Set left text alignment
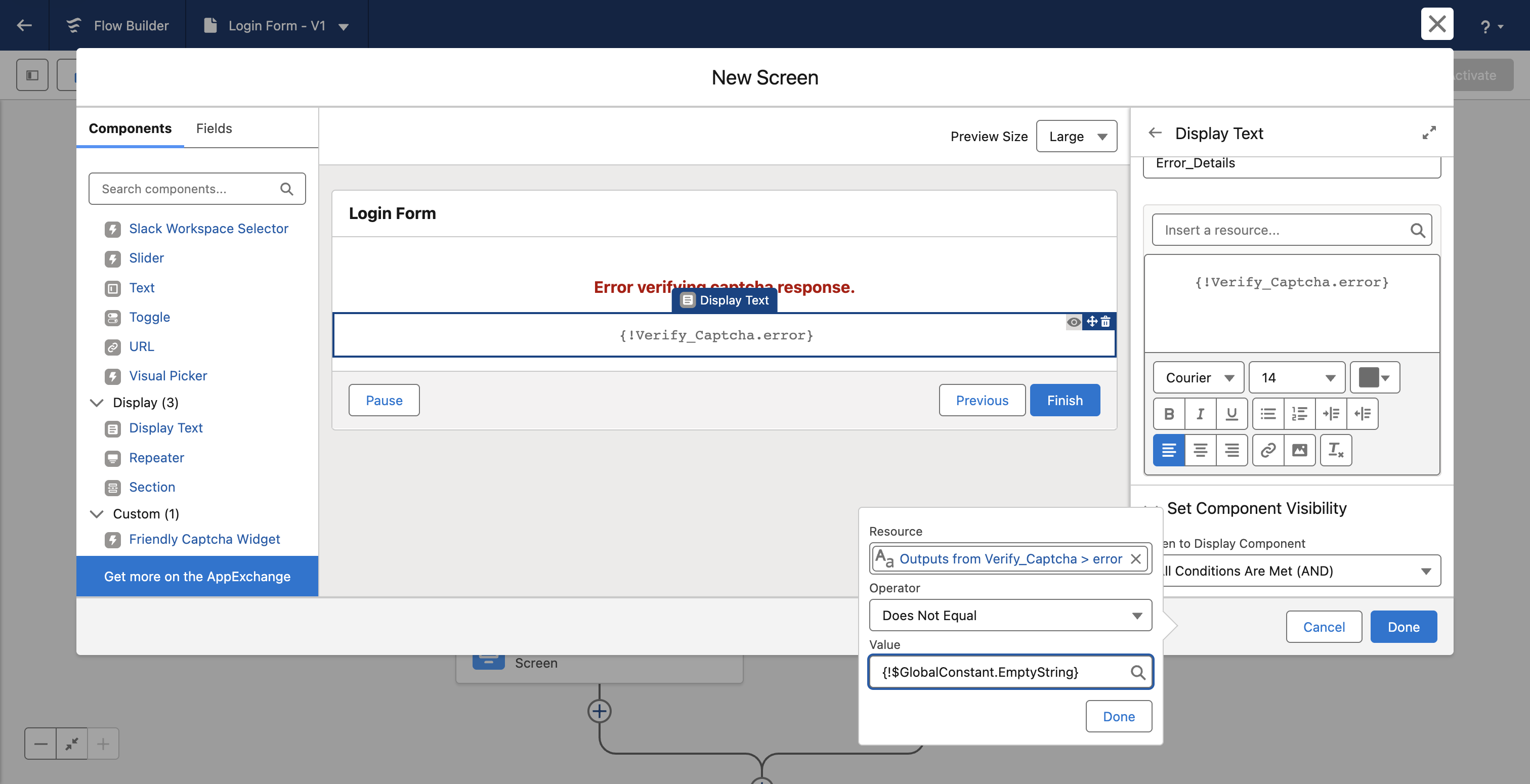This screenshot has height=784, width=1530. click(1169, 450)
